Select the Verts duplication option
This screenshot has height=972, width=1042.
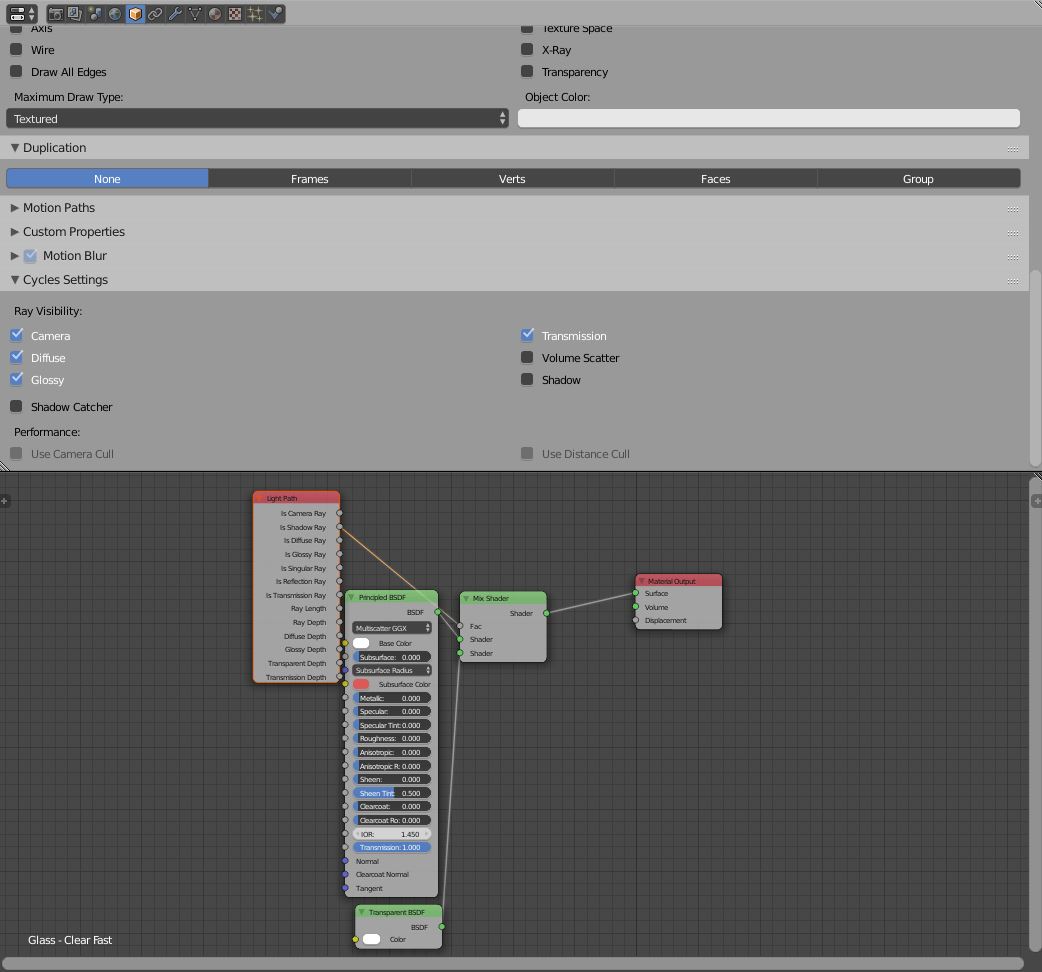(x=512, y=179)
